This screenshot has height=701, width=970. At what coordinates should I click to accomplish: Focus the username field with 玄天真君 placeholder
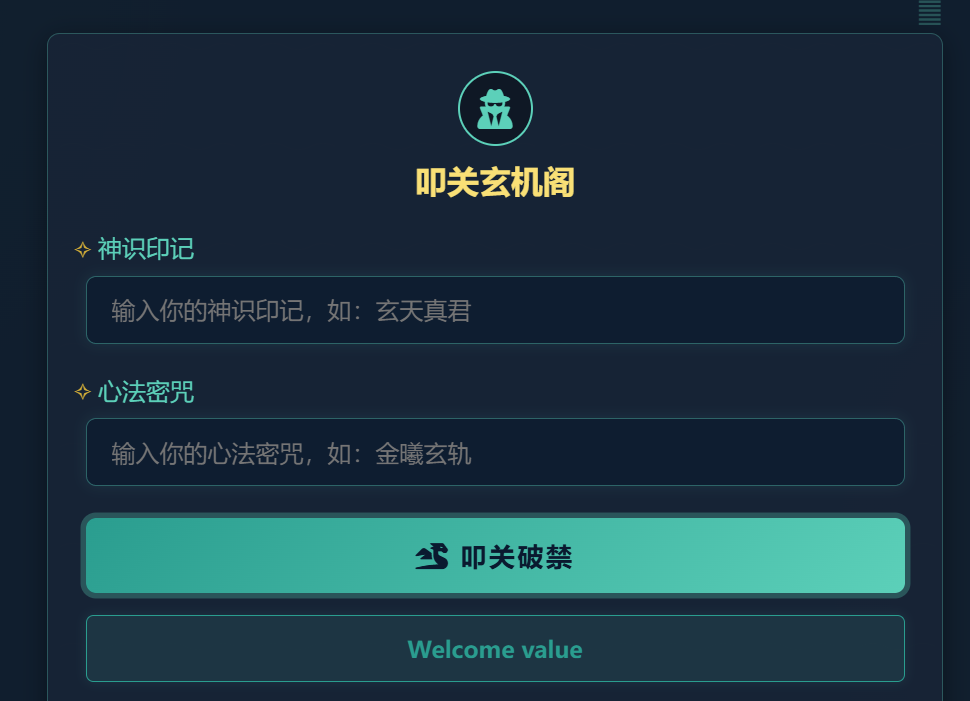click(495, 310)
